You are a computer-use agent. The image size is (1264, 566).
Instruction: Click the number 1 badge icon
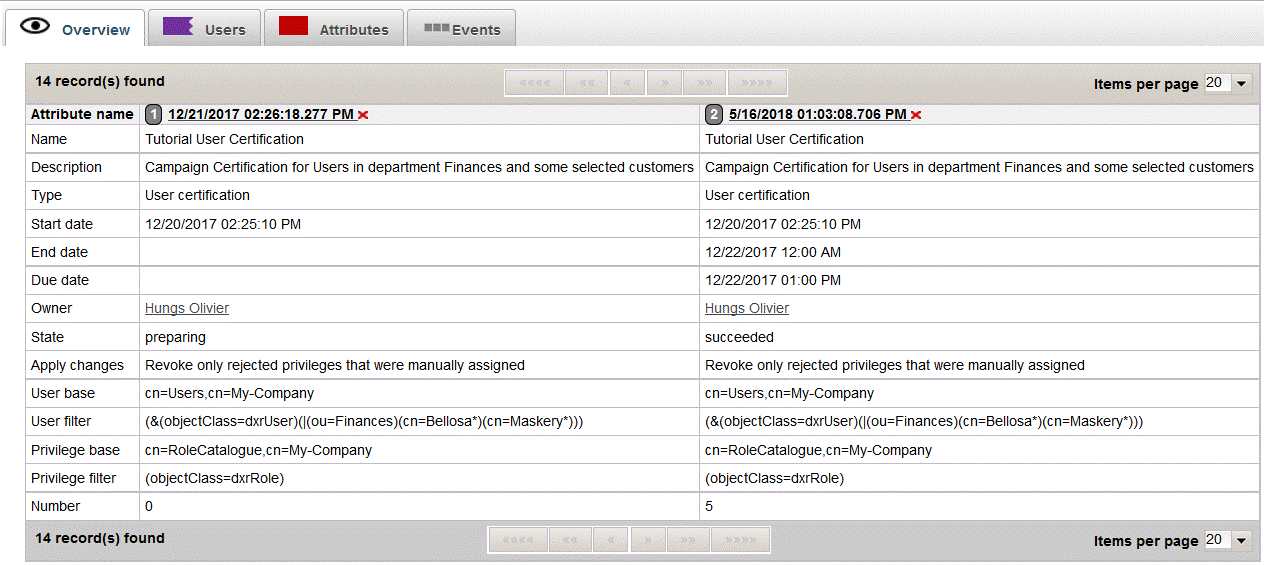pyautogui.click(x=154, y=114)
